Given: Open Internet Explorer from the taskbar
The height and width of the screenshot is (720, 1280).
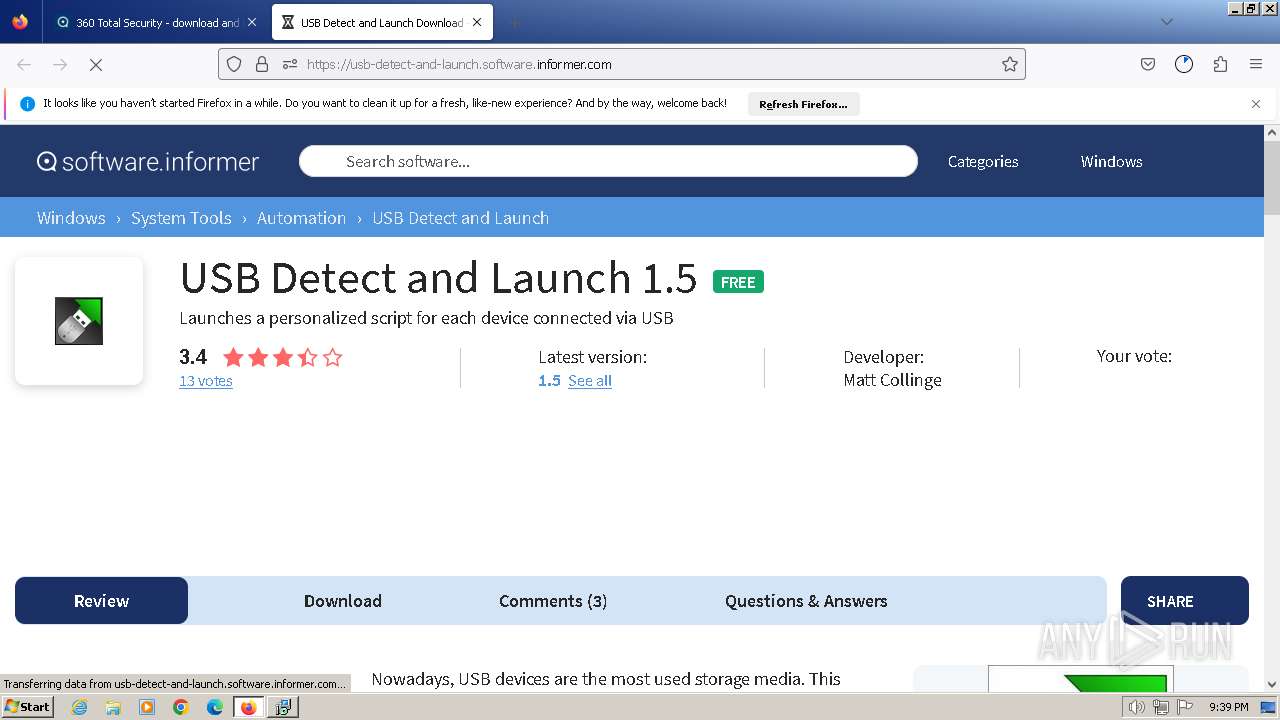Looking at the screenshot, I should click(80, 707).
